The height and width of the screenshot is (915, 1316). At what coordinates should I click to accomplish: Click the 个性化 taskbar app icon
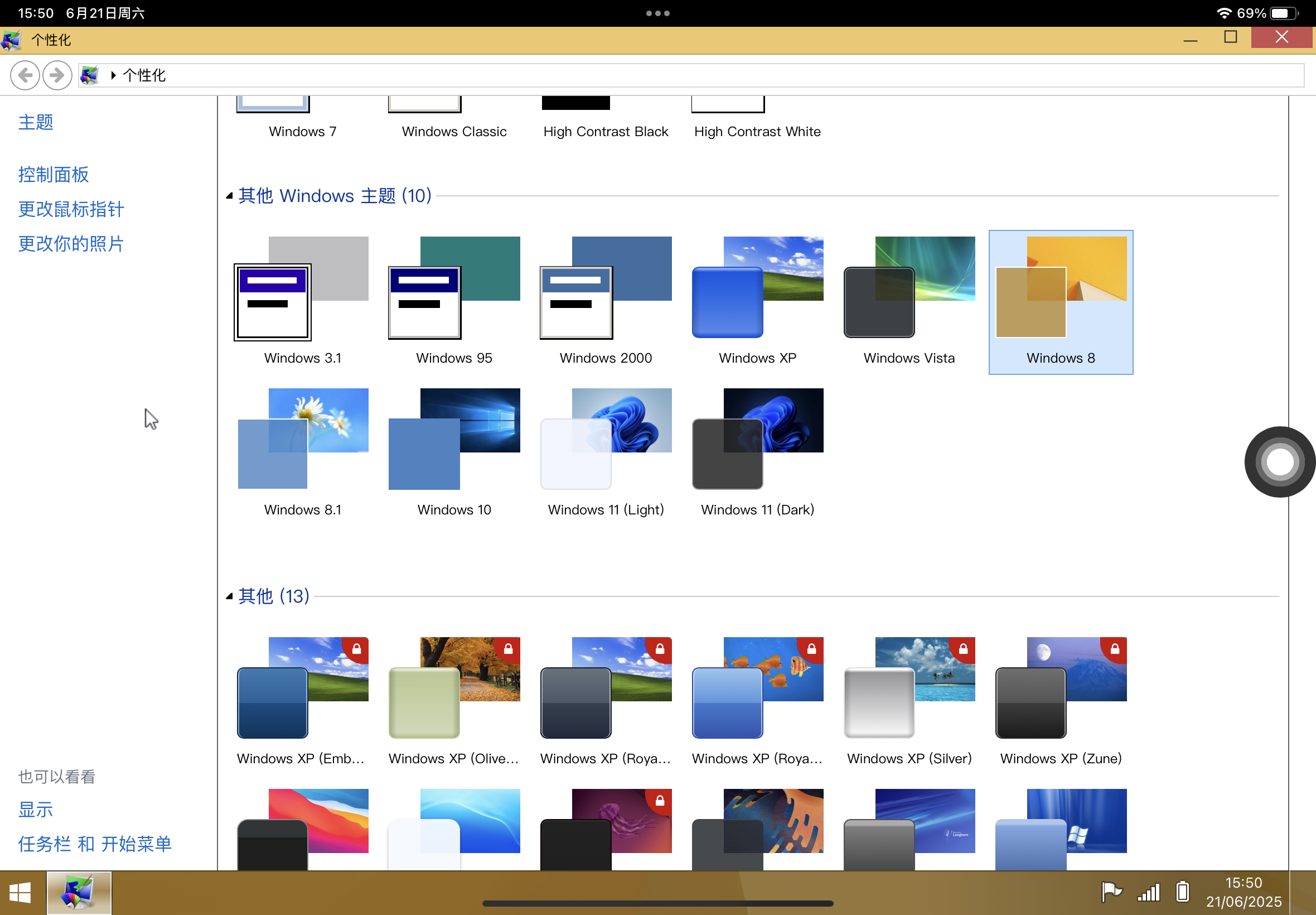[79, 893]
